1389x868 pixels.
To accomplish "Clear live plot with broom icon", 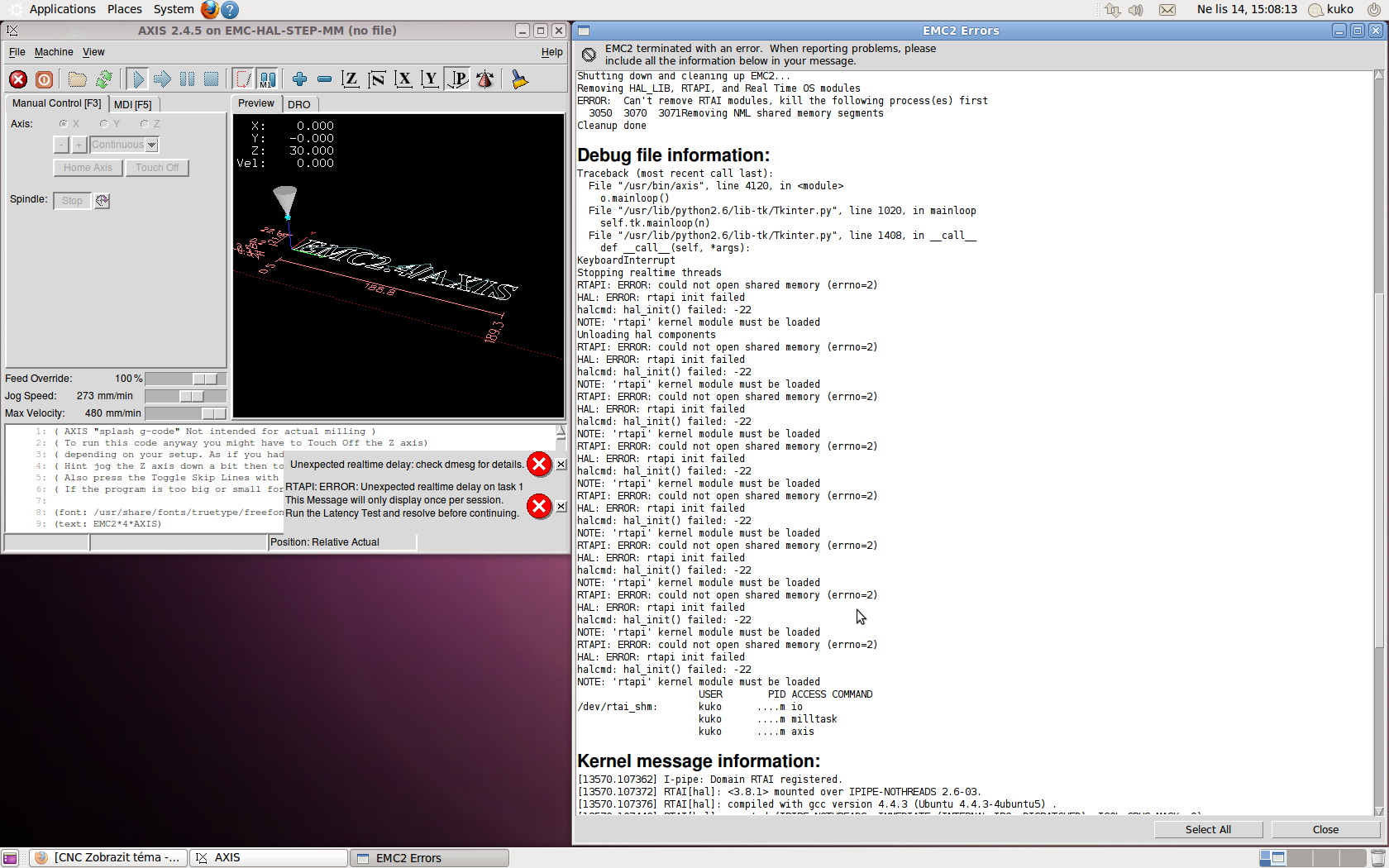I will 519,79.
